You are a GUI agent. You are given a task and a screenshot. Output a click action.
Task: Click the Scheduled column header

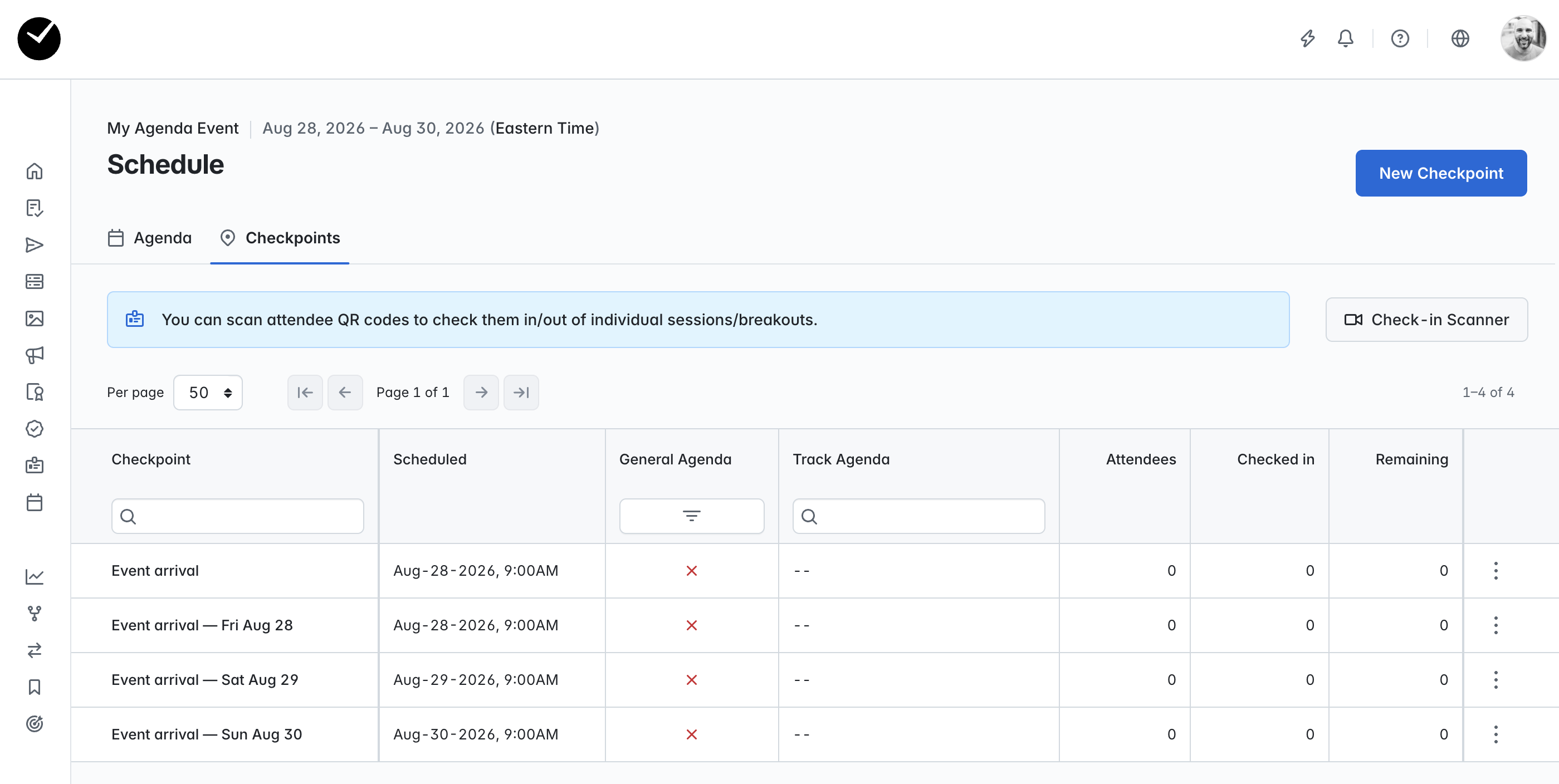(x=429, y=459)
